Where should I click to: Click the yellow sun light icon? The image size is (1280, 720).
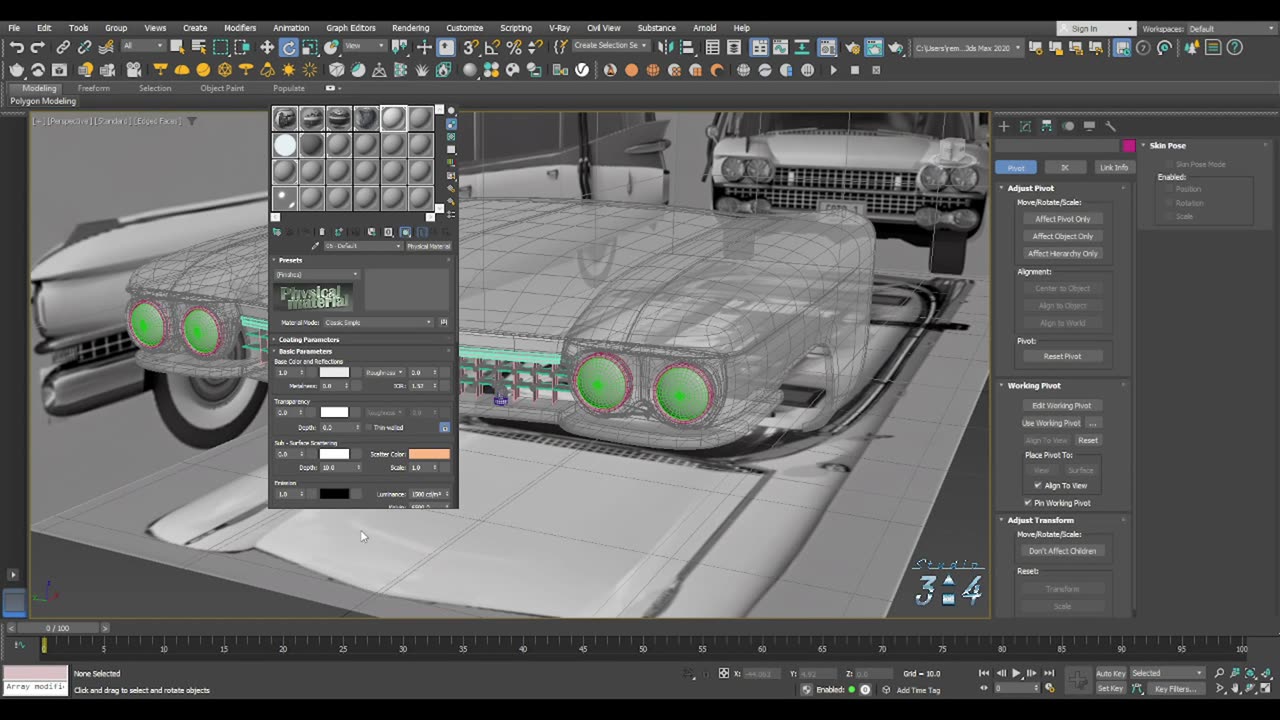tap(288, 70)
